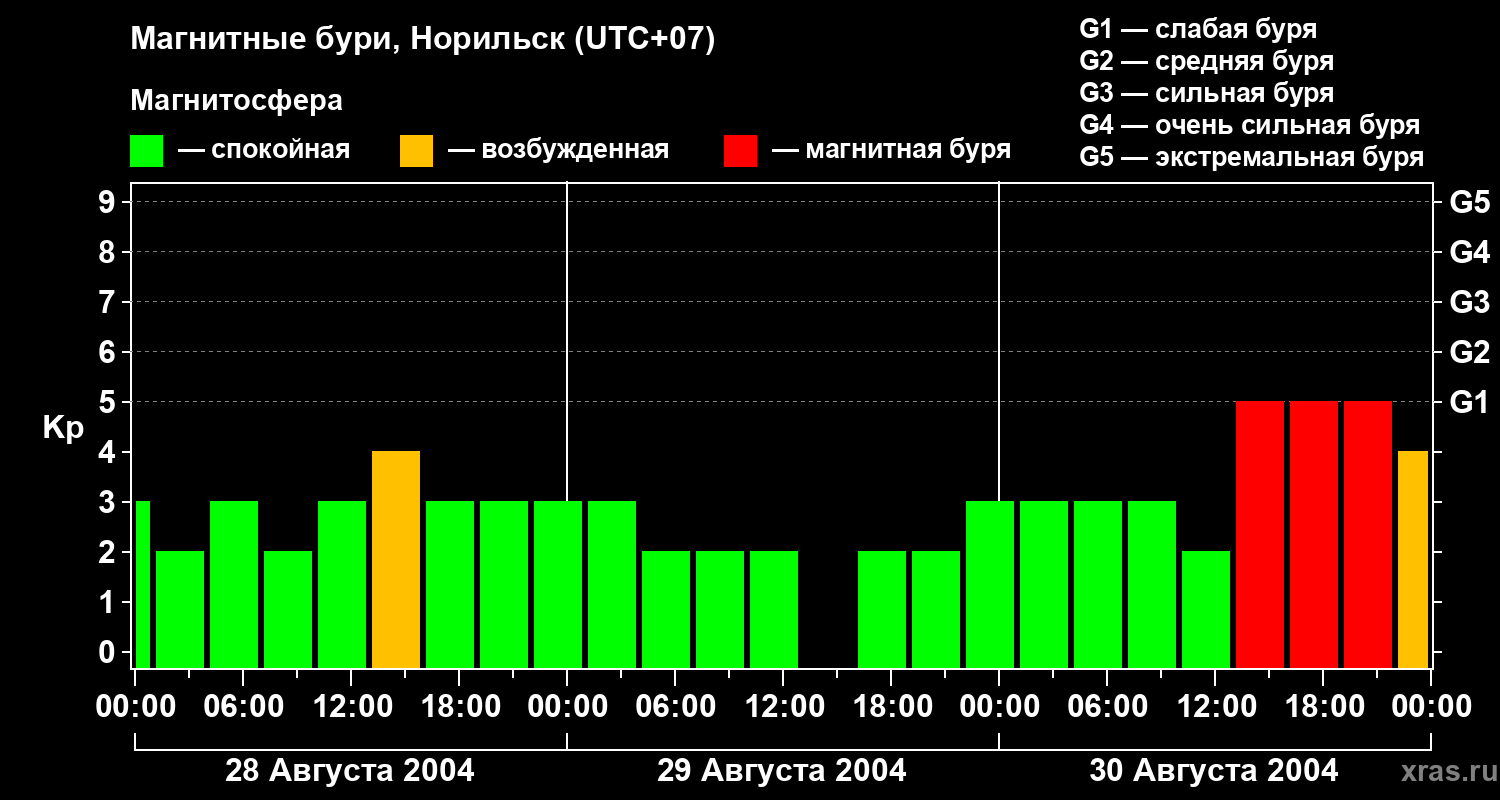
Task: Click the '06:00' time label under 29 August
Action: pyautogui.click(x=678, y=706)
